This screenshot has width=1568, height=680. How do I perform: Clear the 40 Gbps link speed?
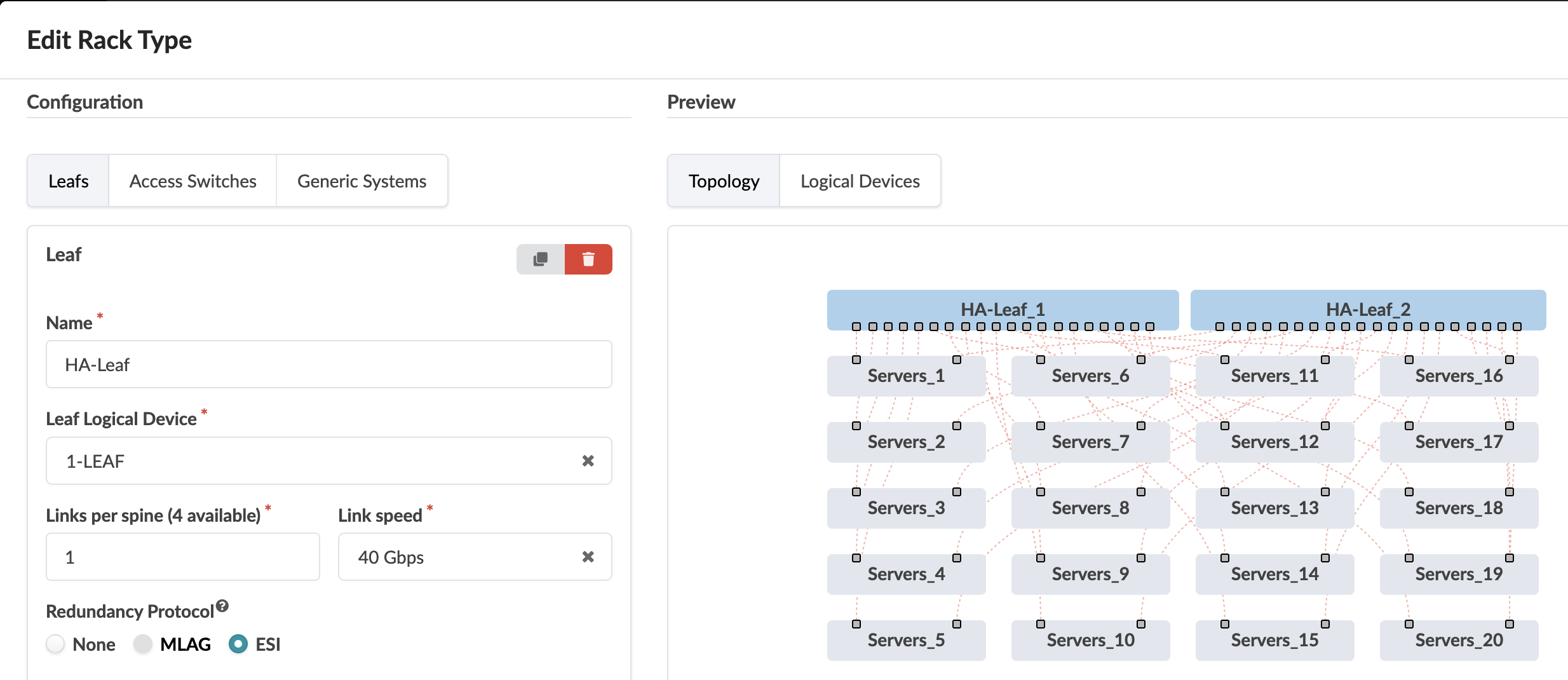[588, 557]
